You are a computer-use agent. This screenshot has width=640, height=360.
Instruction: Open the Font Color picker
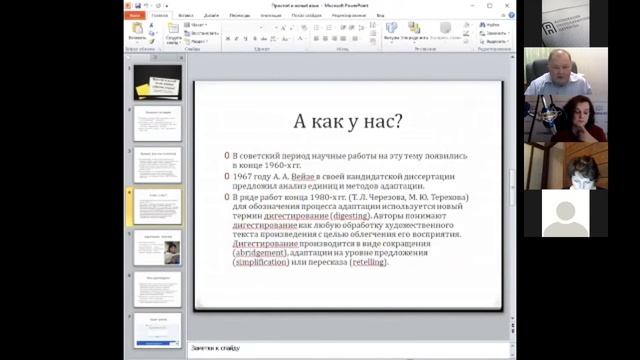click(301, 39)
